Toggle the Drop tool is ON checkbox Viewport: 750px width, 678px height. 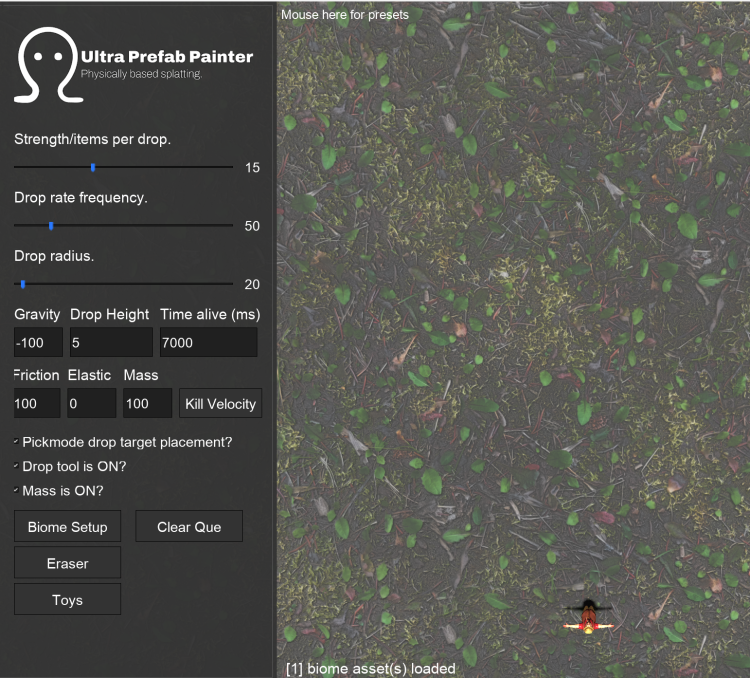pos(17,466)
